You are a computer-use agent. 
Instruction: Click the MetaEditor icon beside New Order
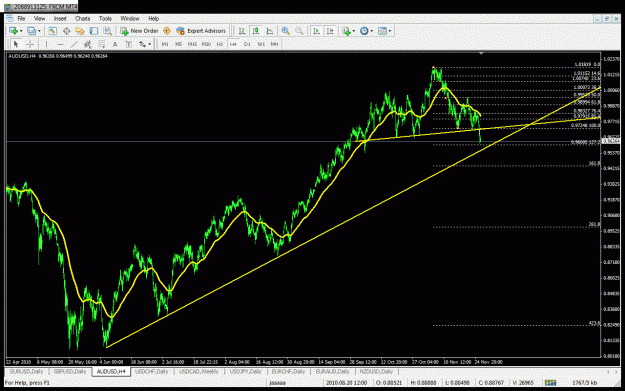[x=167, y=31]
